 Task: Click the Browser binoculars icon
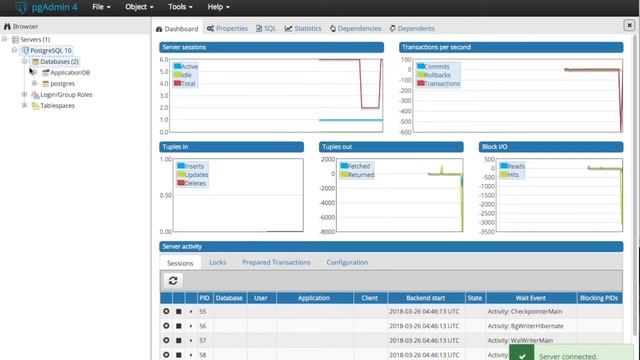coord(7,26)
